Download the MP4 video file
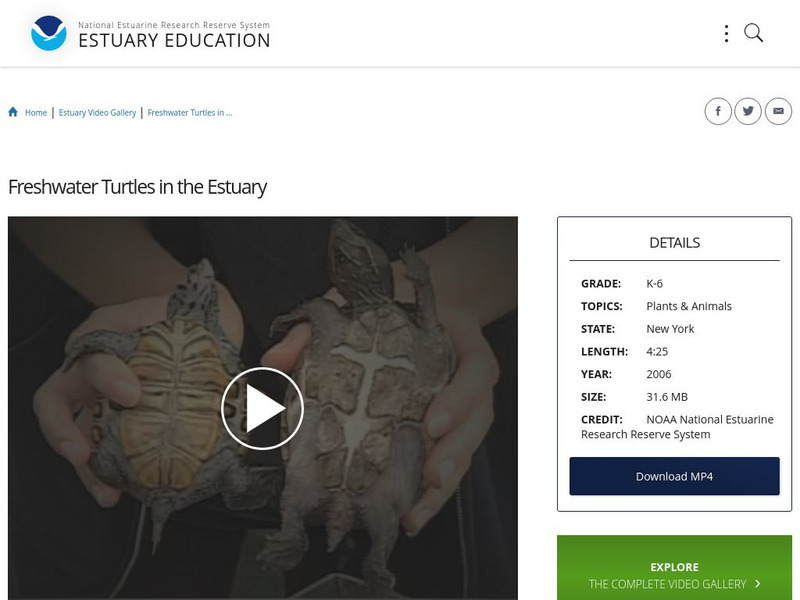This screenshot has width=800, height=600. point(674,477)
